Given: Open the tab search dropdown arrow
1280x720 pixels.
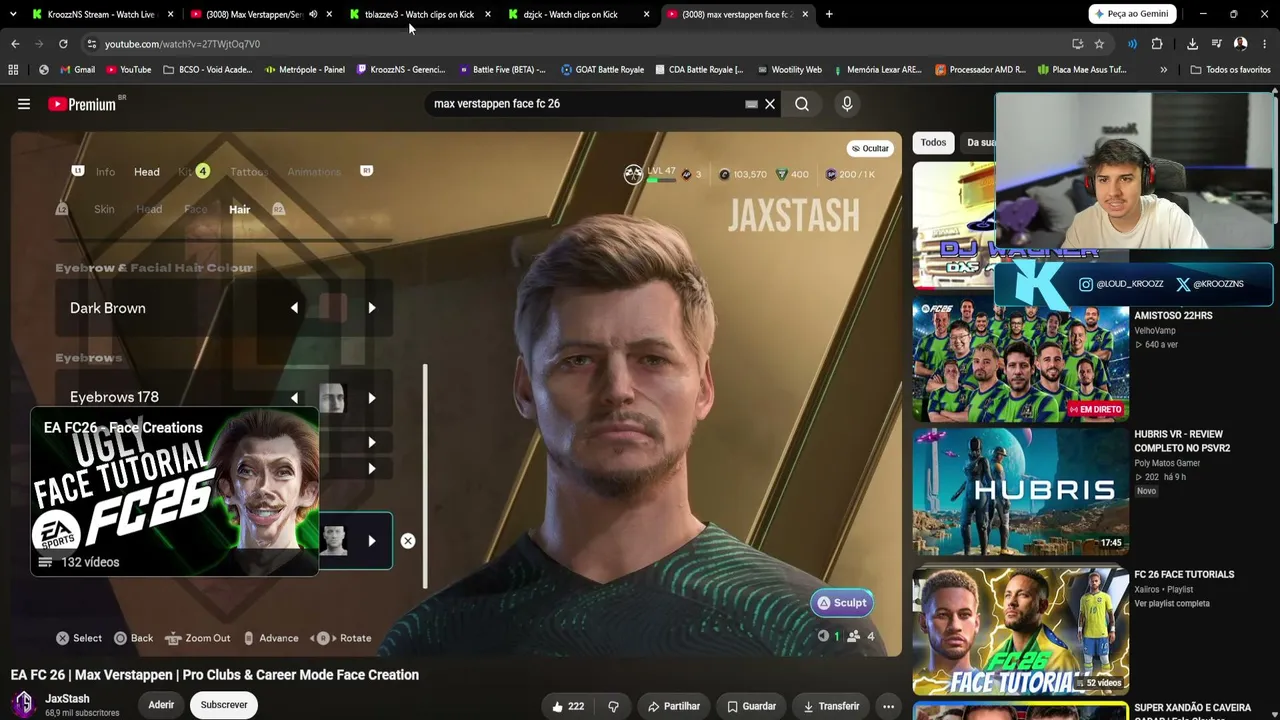Looking at the screenshot, I should [x=13, y=14].
